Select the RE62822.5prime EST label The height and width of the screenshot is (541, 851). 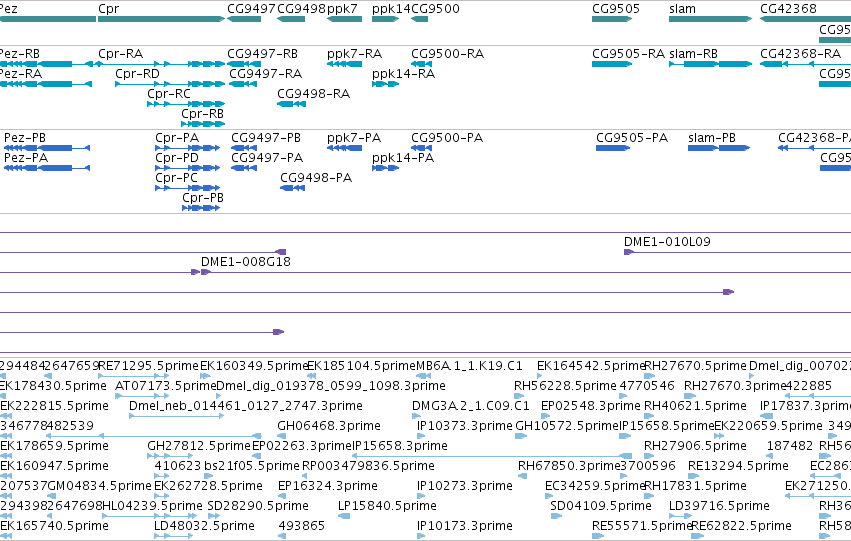click(741, 526)
